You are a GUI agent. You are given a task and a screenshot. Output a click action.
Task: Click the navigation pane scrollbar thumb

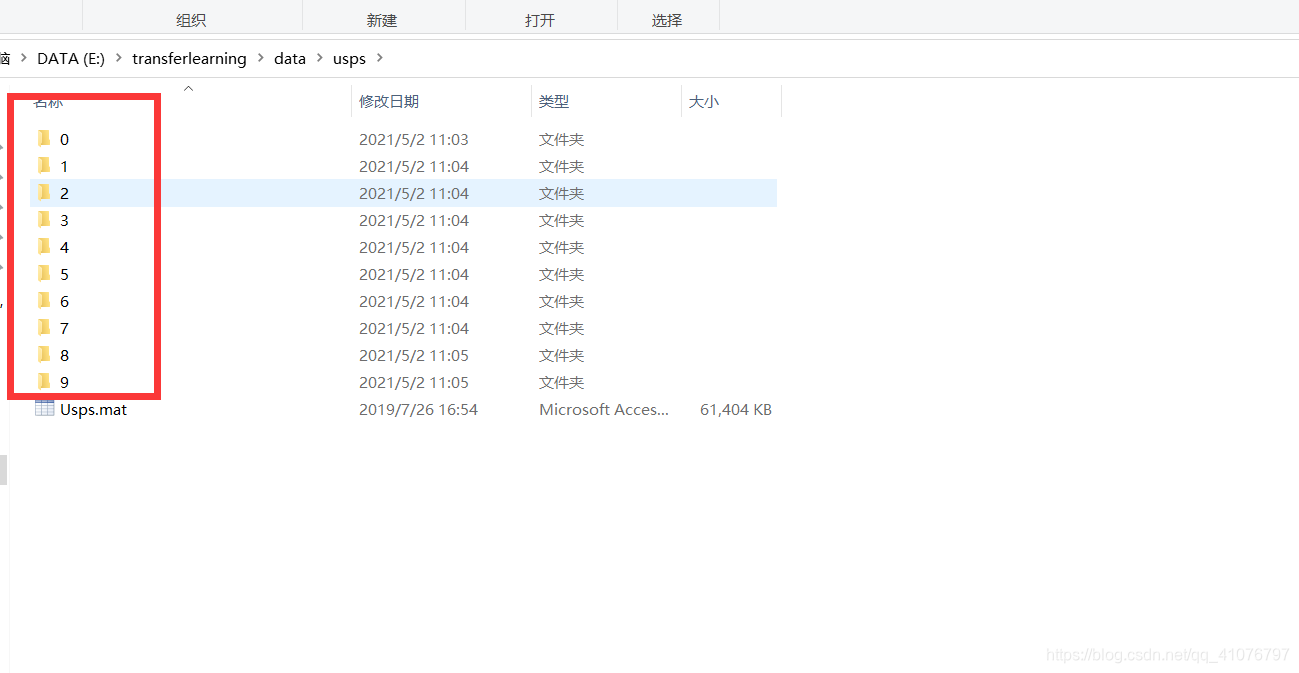[x=3, y=470]
